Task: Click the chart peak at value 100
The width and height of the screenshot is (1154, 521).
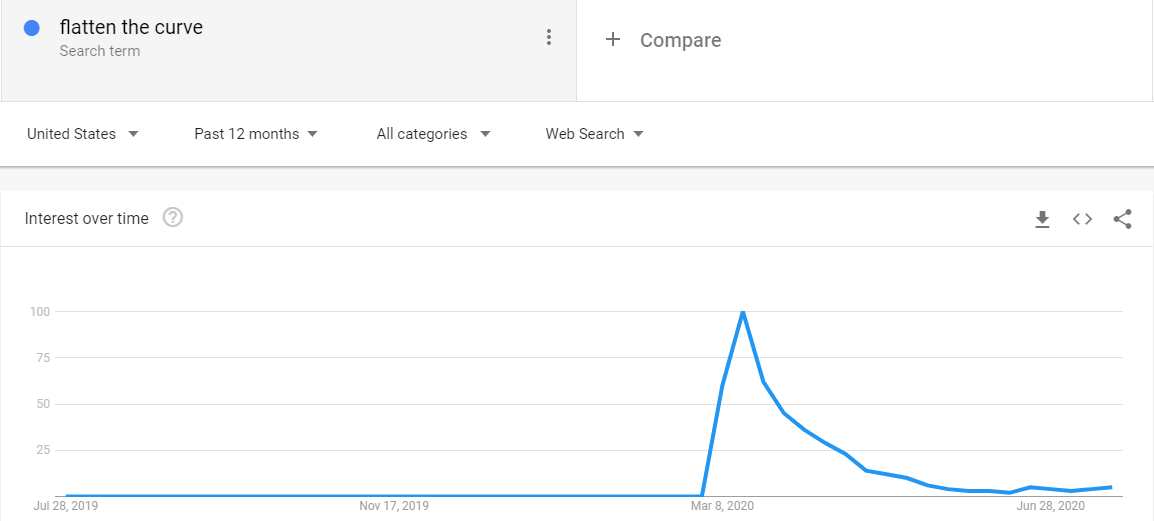Action: [x=742, y=312]
